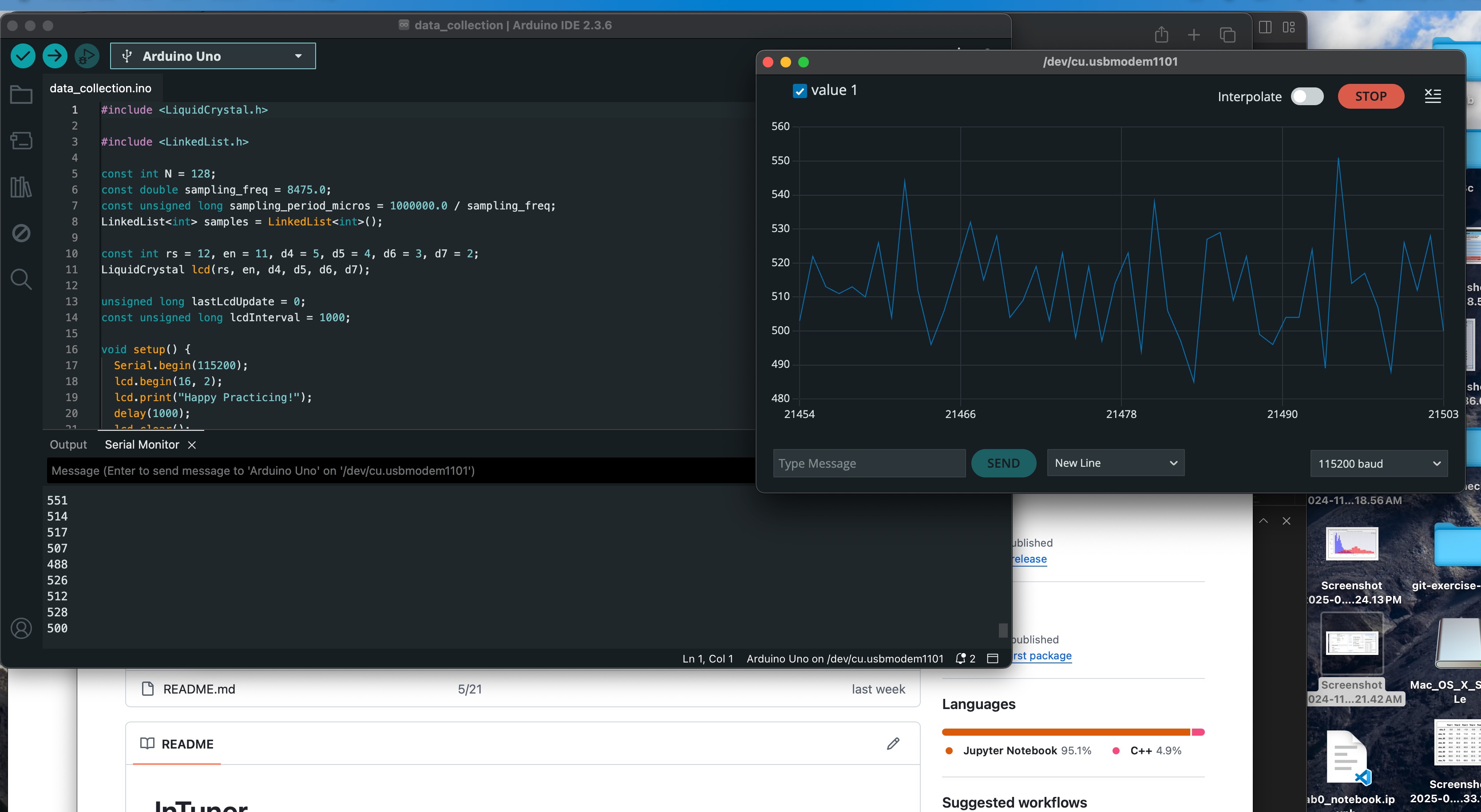The image size is (1481, 812).
Task: Click the Suggested workflows heading
Action: click(x=1014, y=802)
